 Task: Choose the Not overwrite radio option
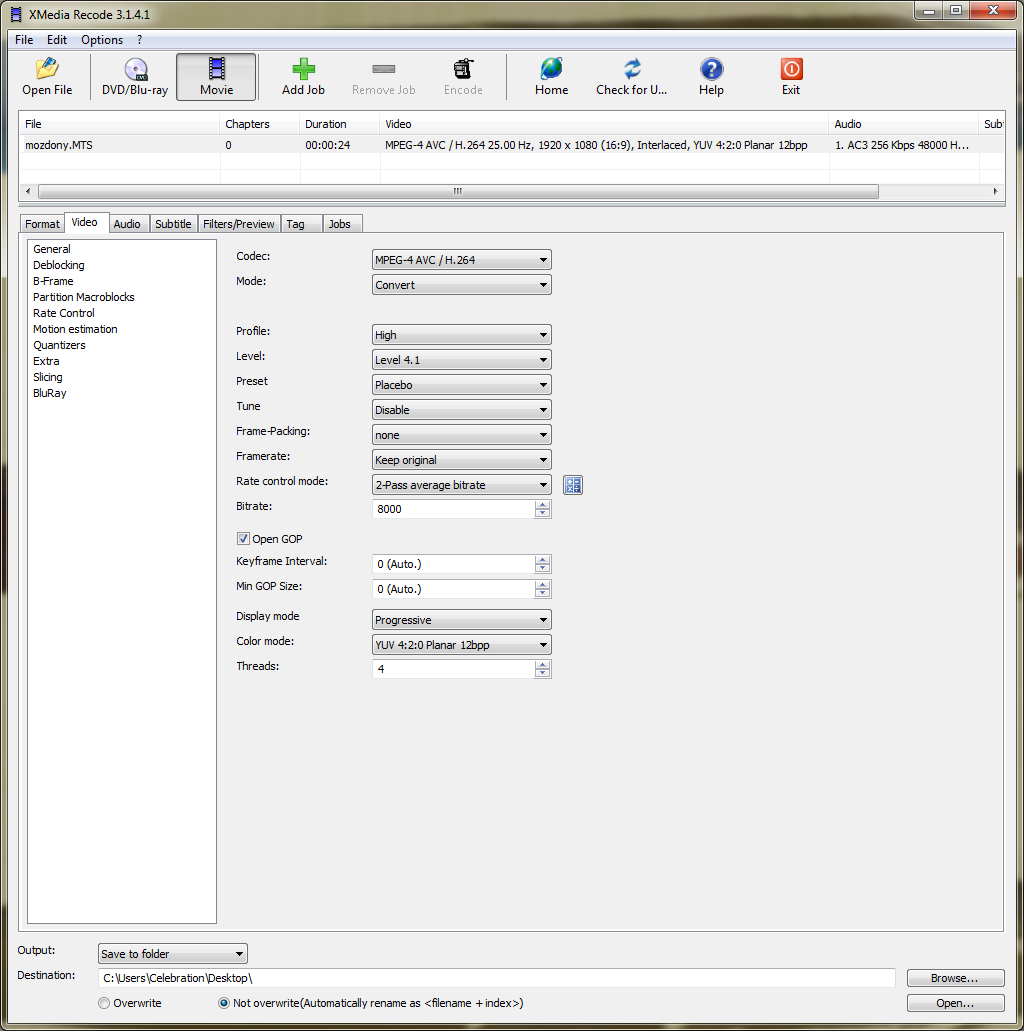click(x=224, y=1003)
